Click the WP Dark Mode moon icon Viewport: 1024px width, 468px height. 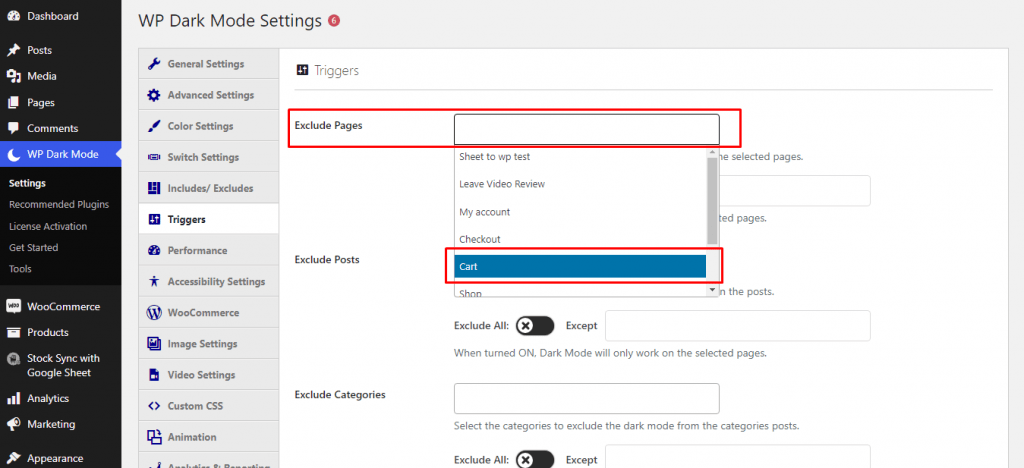pos(14,155)
